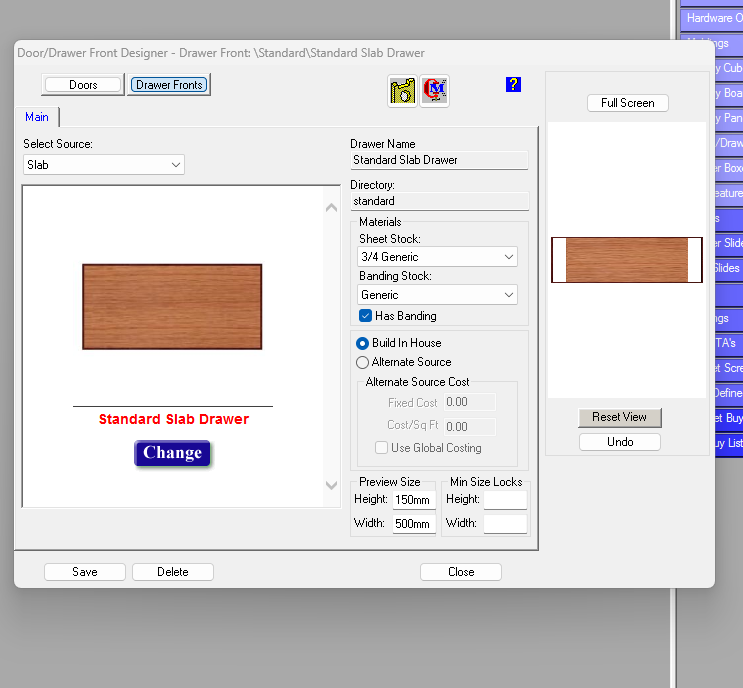Click the Save button

click(x=85, y=572)
